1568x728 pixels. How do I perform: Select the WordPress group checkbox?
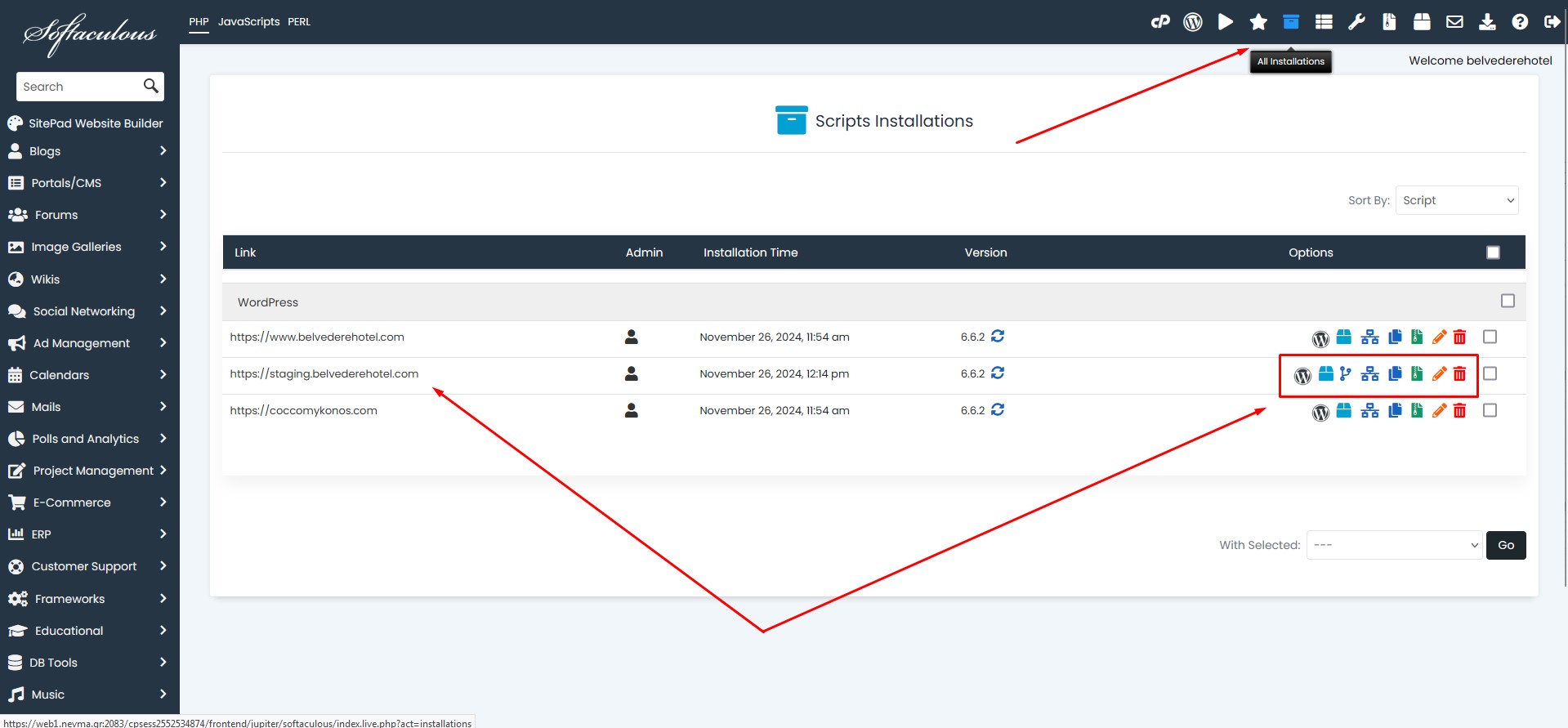[x=1508, y=301]
